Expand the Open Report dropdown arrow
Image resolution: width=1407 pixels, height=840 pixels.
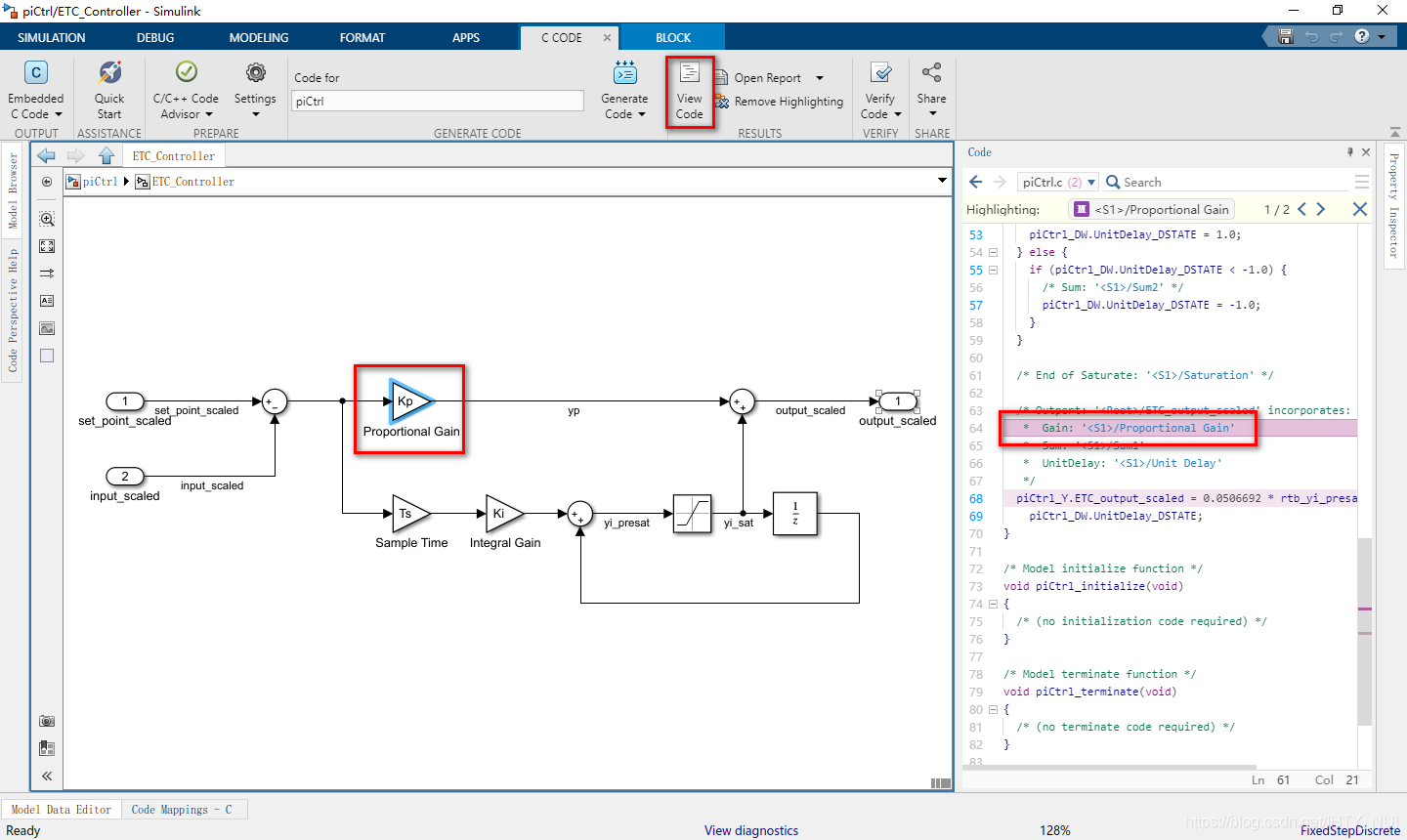click(820, 78)
